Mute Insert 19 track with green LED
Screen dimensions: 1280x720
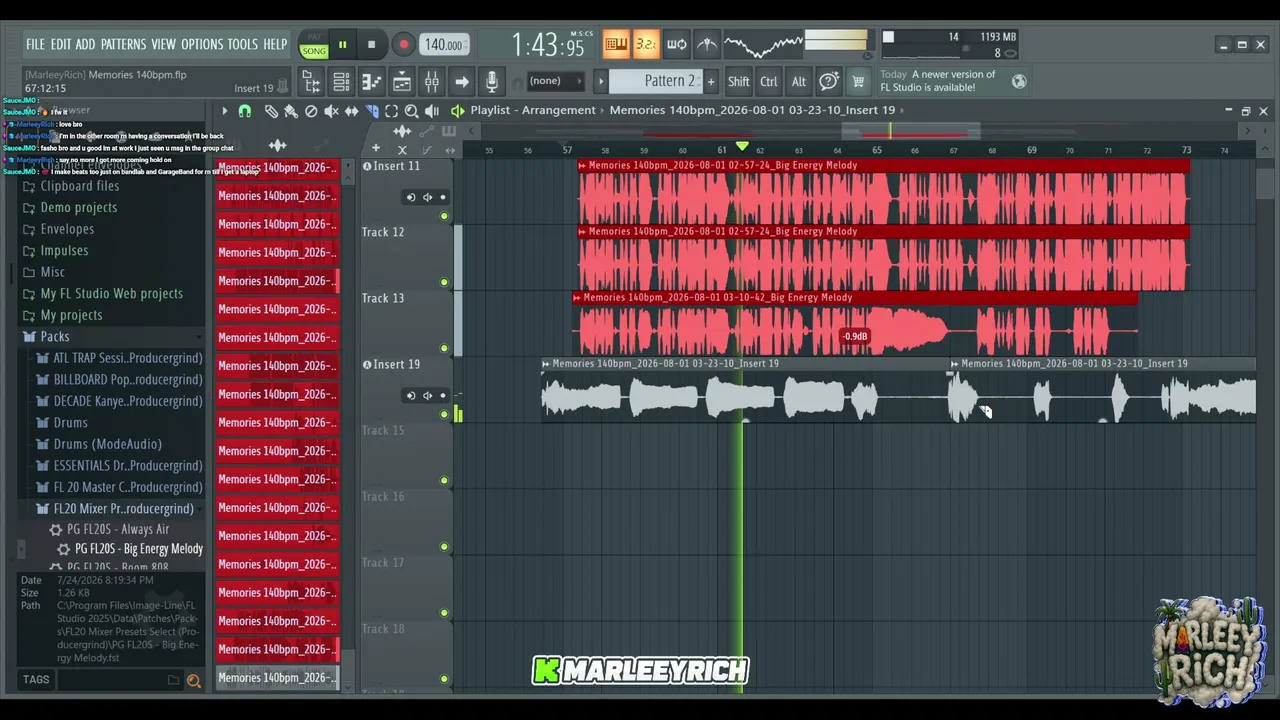(x=445, y=414)
